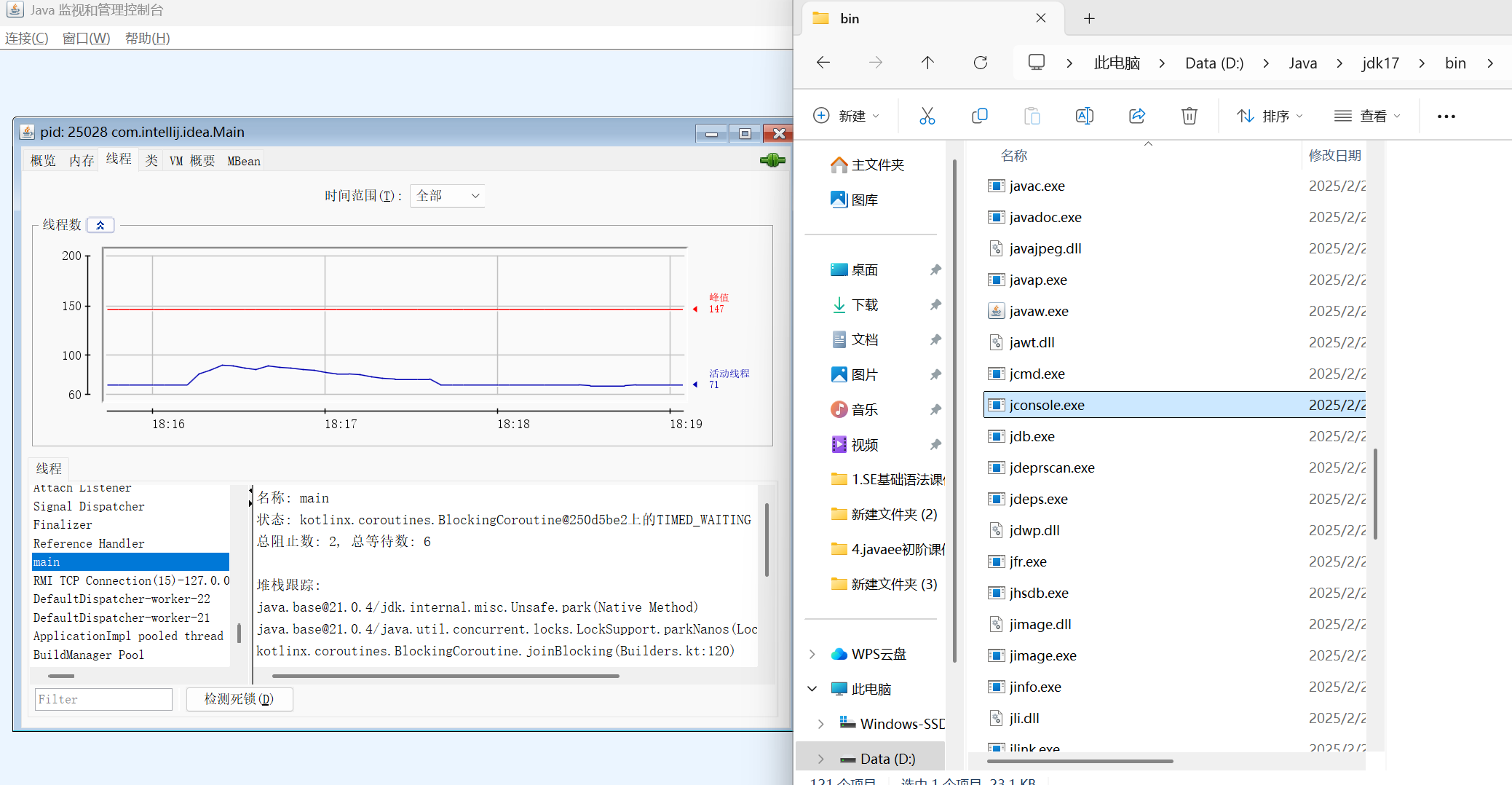Sort files by the 修改日期 column header
Viewport: 1512px width, 785px height.
1334,156
